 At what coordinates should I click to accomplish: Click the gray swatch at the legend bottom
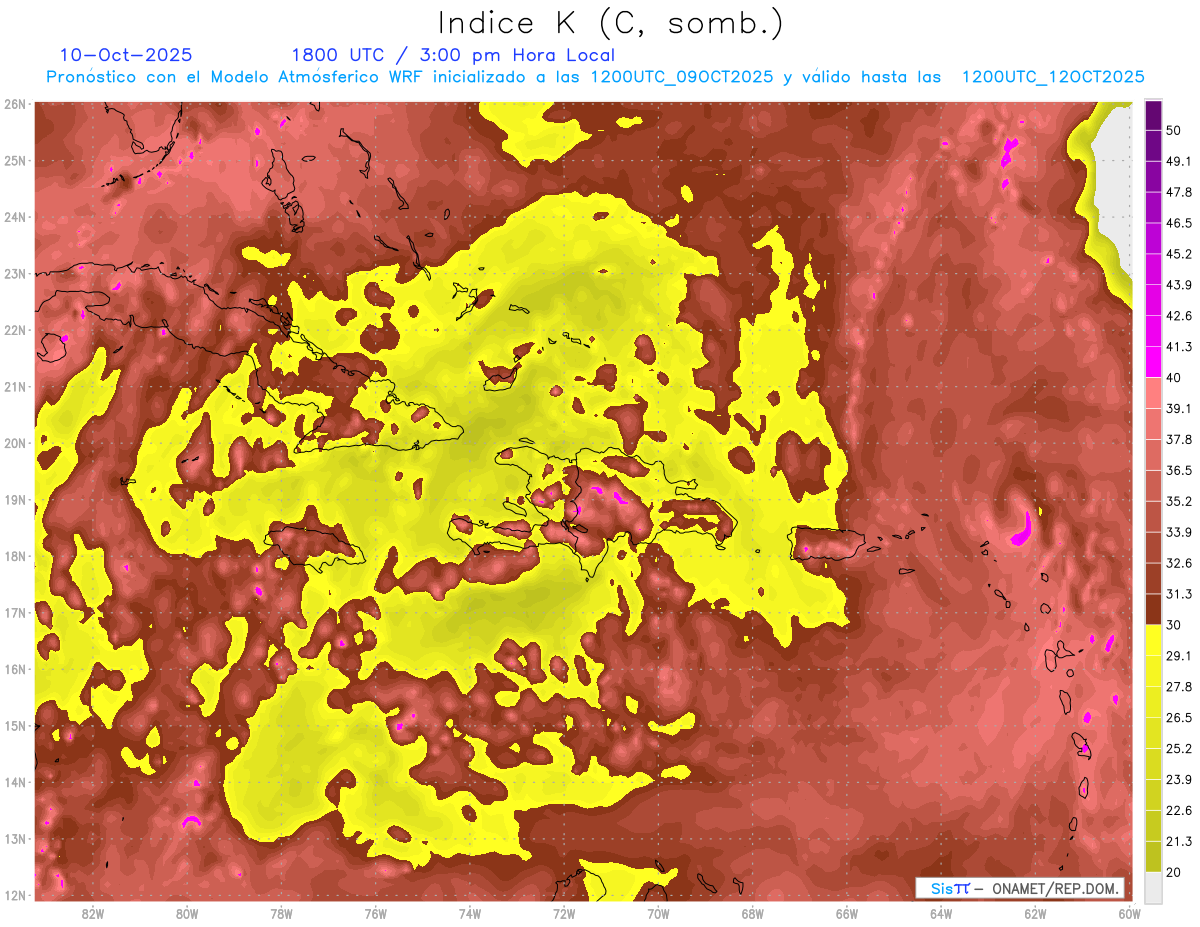pos(1153,887)
